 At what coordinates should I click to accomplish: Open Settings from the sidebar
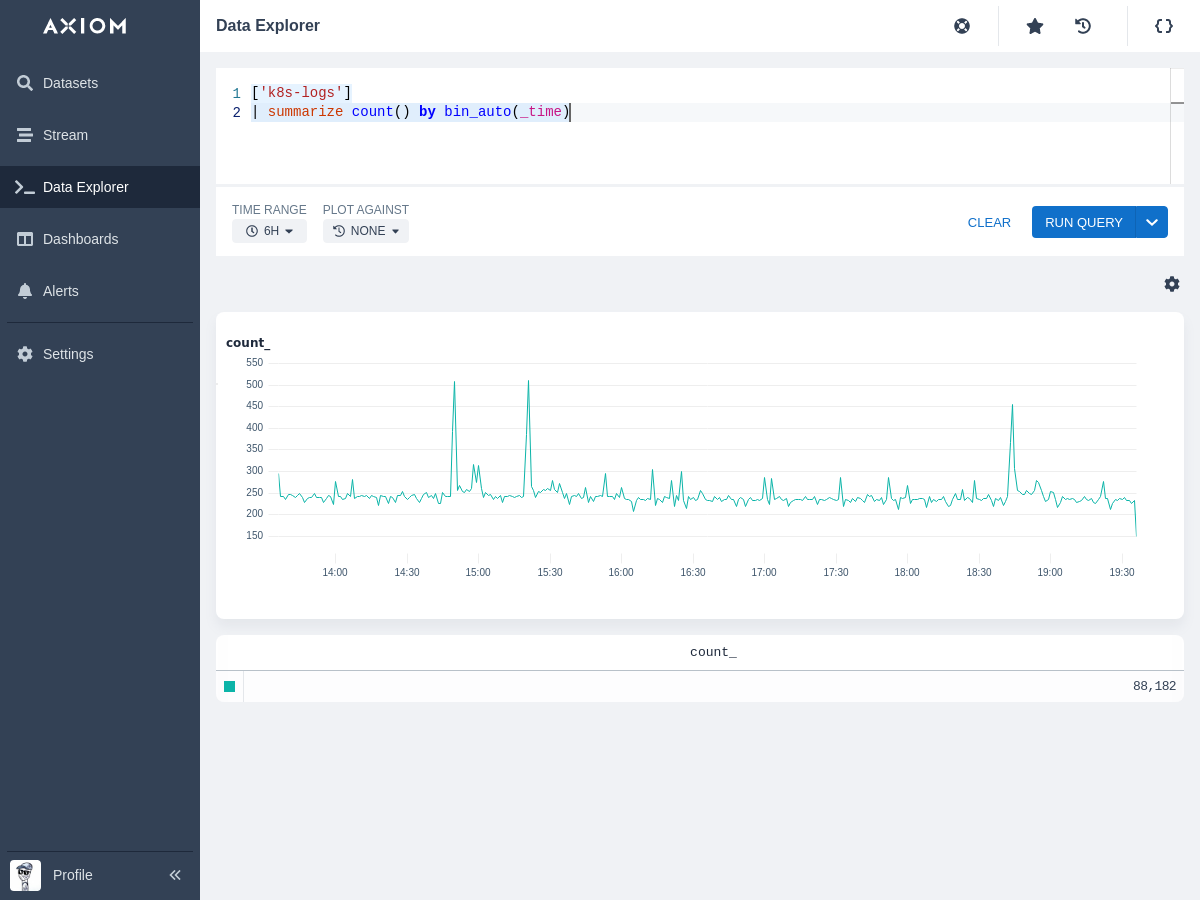pyautogui.click(x=68, y=354)
